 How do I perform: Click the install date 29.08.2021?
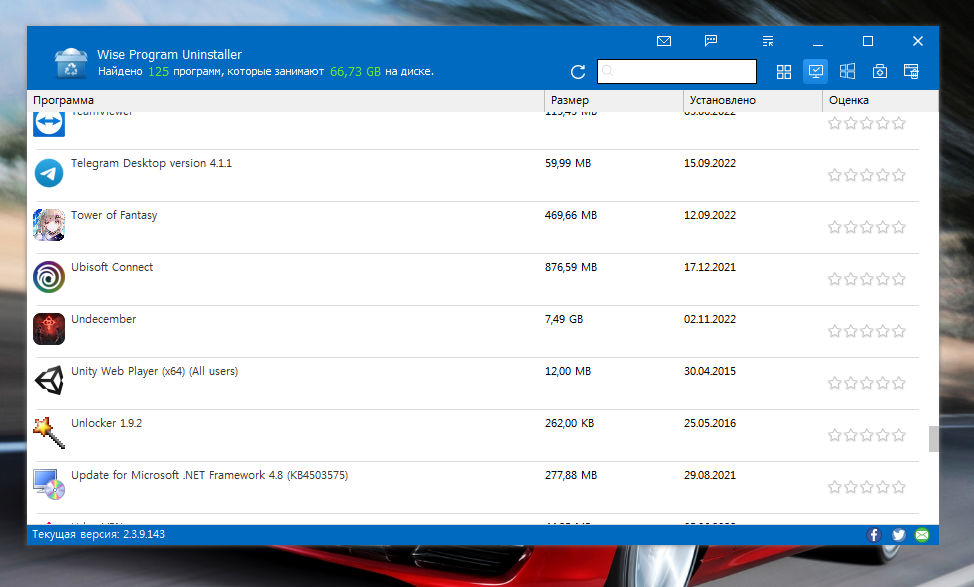click(x=710, y=475)
